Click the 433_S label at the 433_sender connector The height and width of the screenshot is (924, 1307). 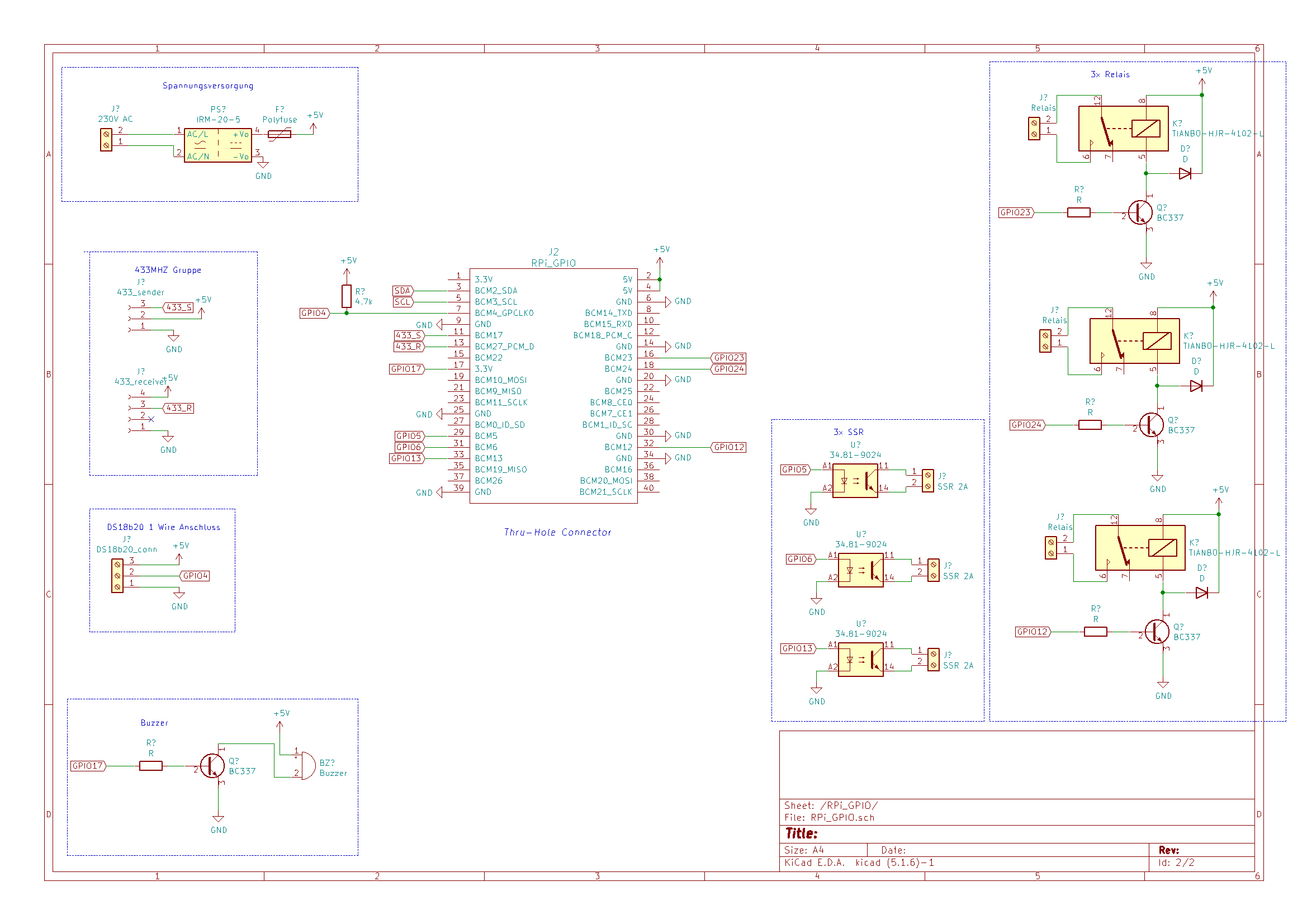click(x=179, y=307)
